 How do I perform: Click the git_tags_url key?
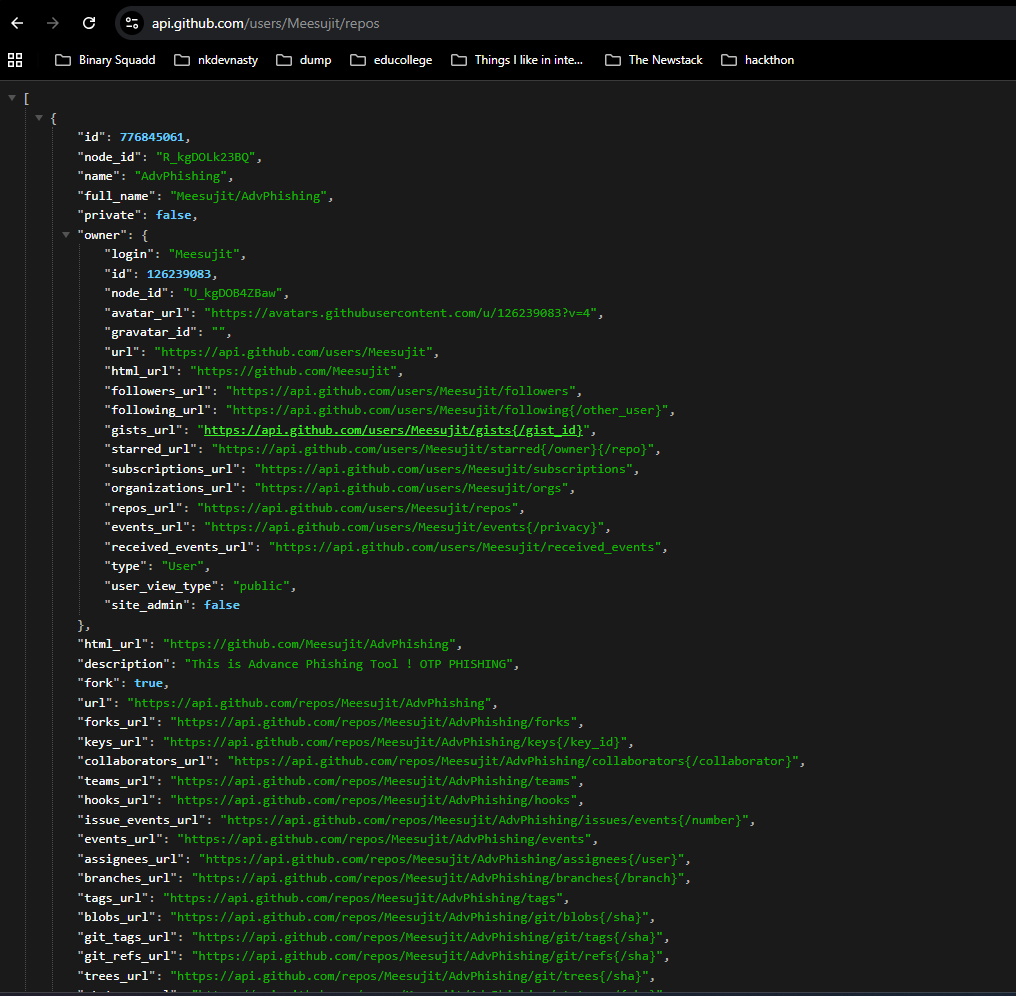click(127, 937)
